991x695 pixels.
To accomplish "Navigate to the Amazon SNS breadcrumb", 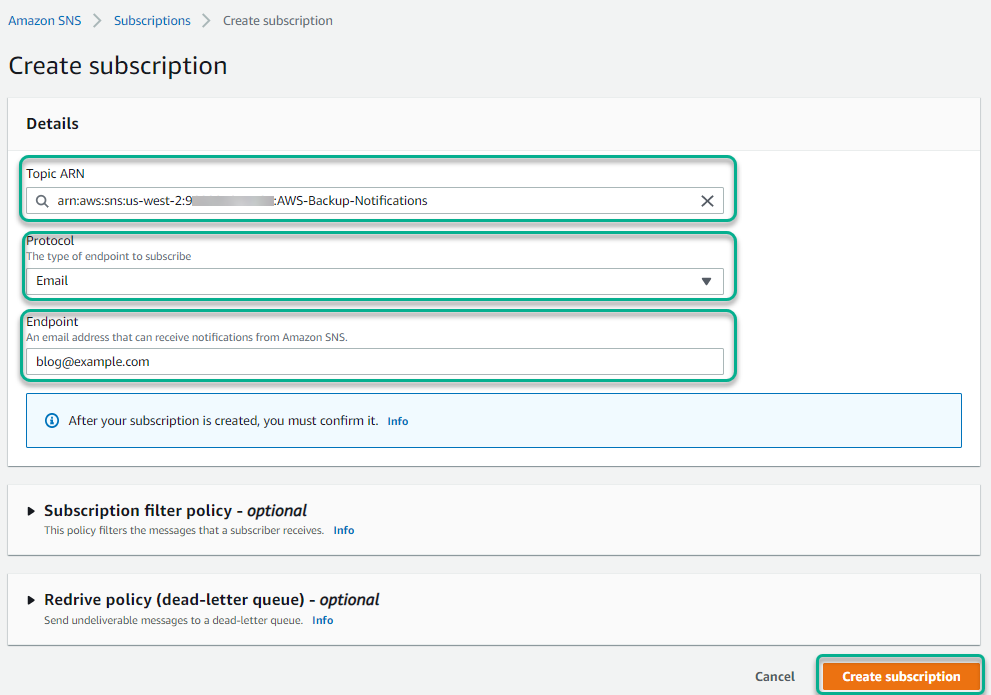I will click(x=44, y=20).
